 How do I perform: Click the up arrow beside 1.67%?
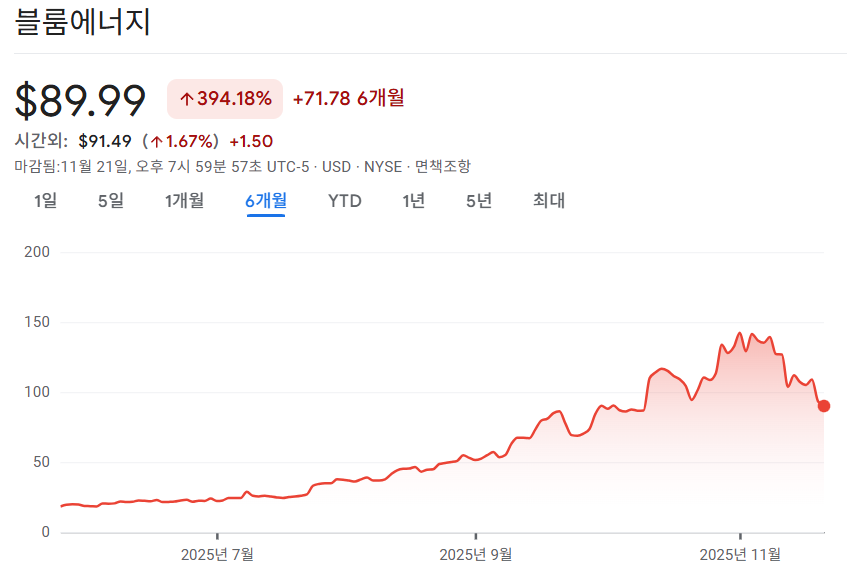pos(156,141)
